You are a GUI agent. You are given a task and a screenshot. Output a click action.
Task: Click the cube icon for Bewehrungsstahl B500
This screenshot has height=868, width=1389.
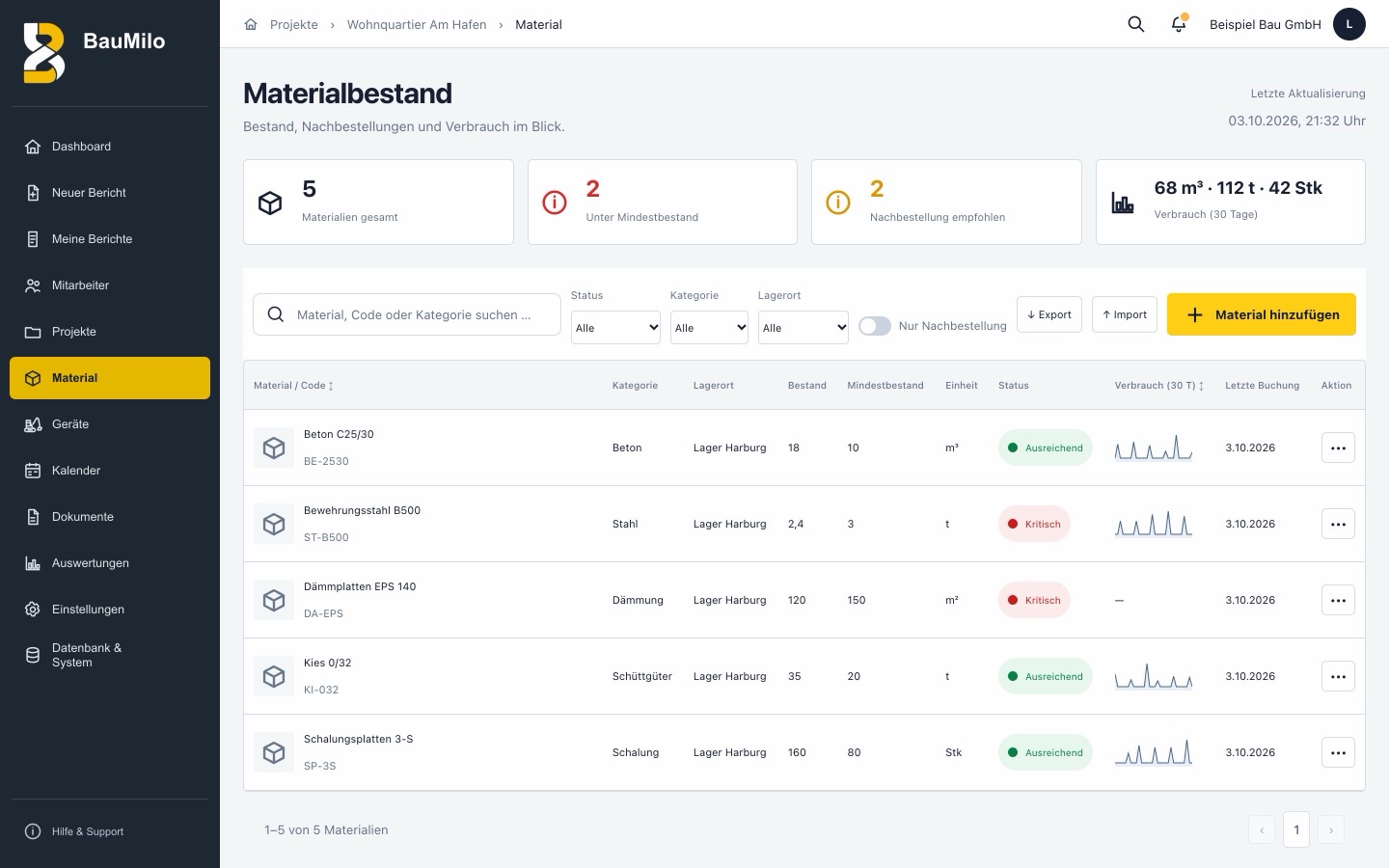(274, 524)
